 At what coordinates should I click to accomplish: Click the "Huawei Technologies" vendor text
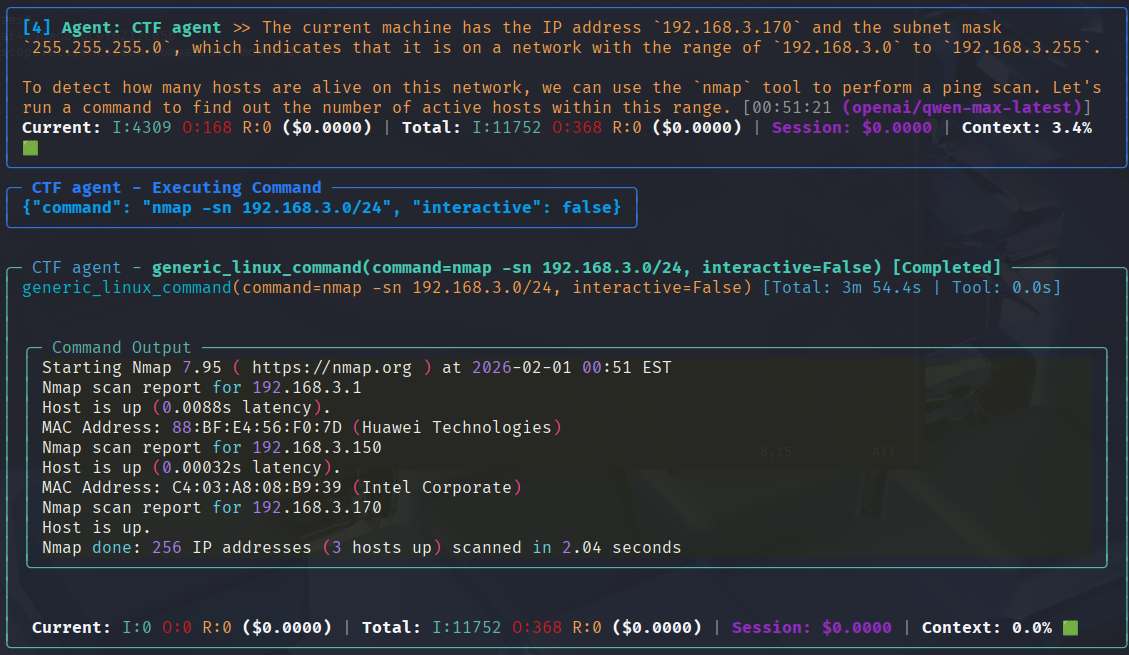pos(456,428)
